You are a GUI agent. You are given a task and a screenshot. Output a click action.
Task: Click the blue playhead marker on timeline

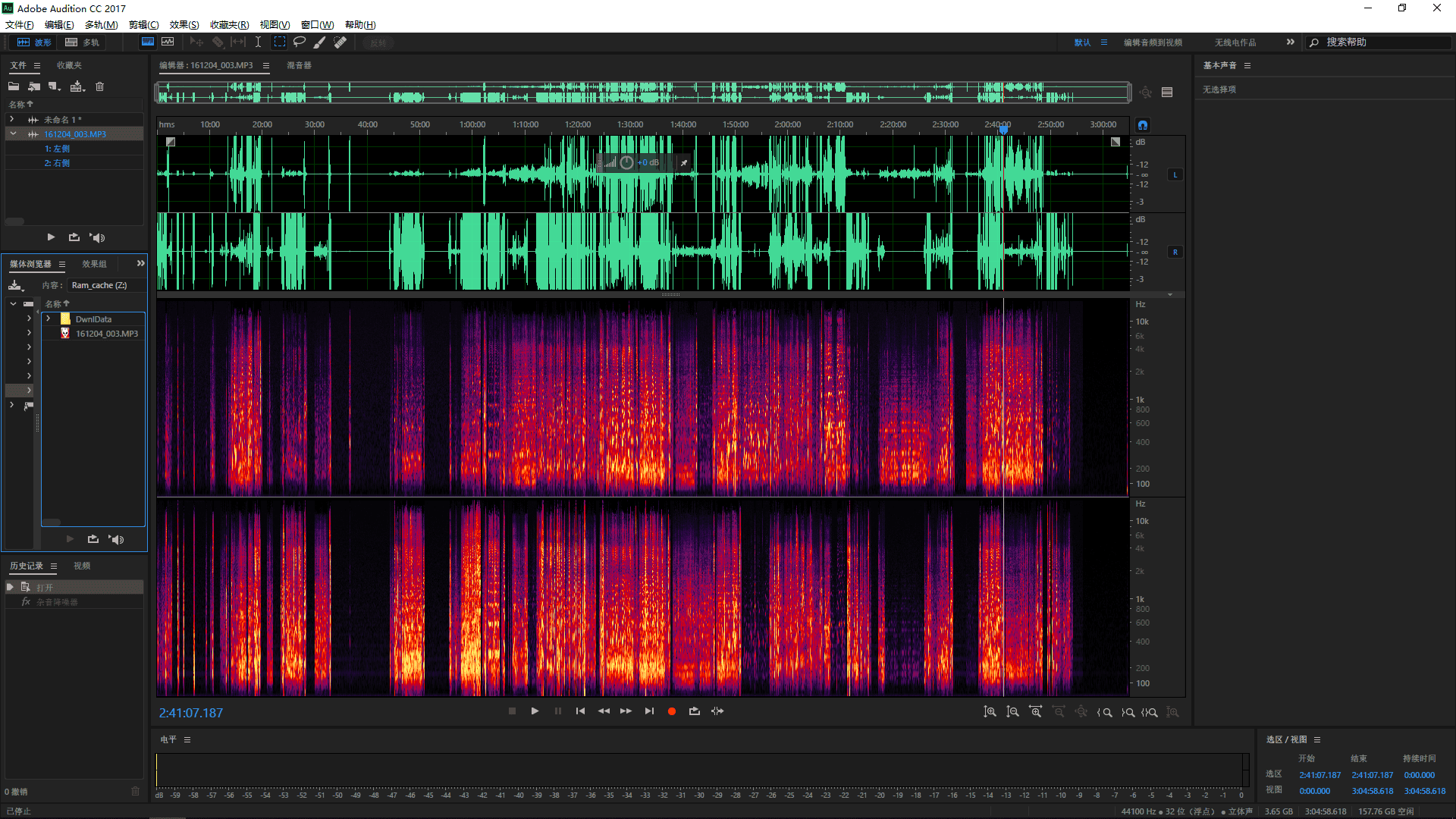(x=1003, y=130)
